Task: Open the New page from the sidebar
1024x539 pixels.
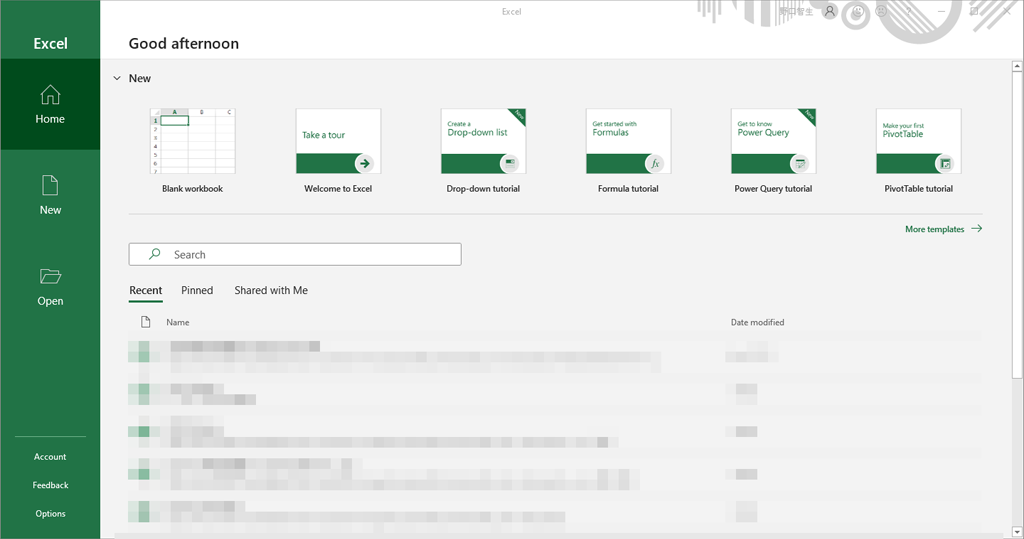Action: [50, 195]
